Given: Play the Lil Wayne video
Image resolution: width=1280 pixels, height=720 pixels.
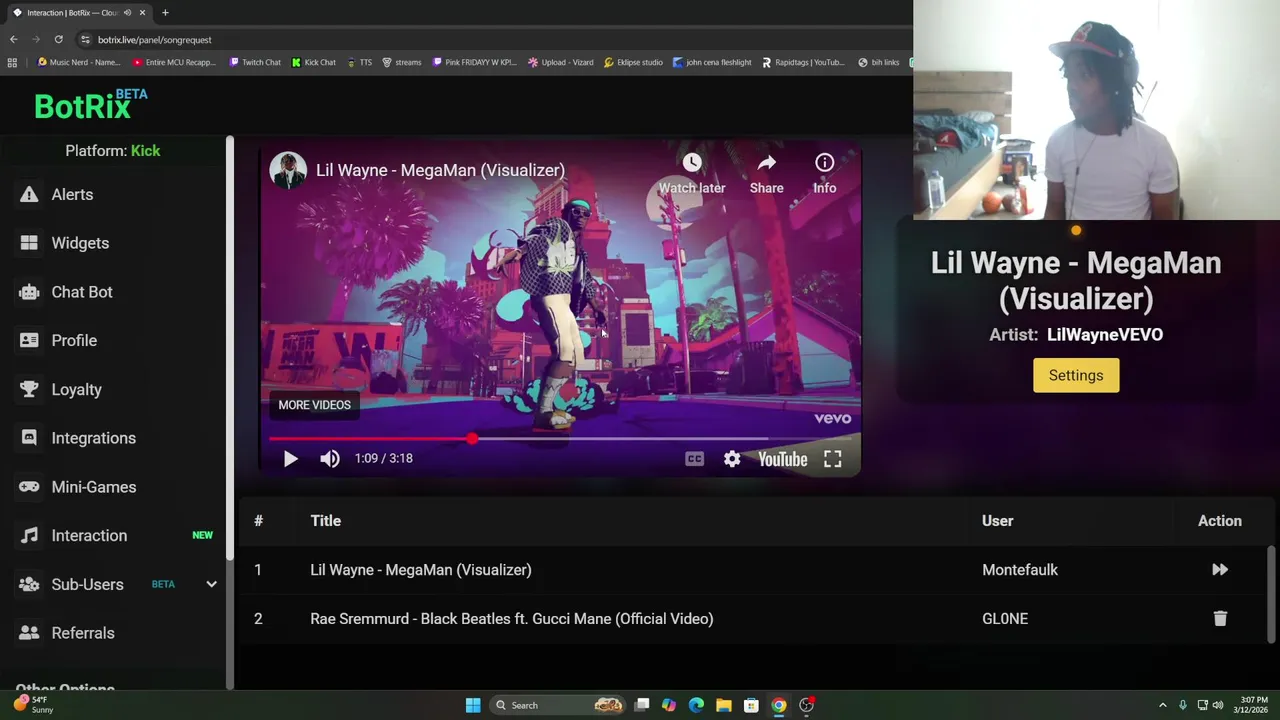Looking at the screenshot, I should (x=290, y=459).
